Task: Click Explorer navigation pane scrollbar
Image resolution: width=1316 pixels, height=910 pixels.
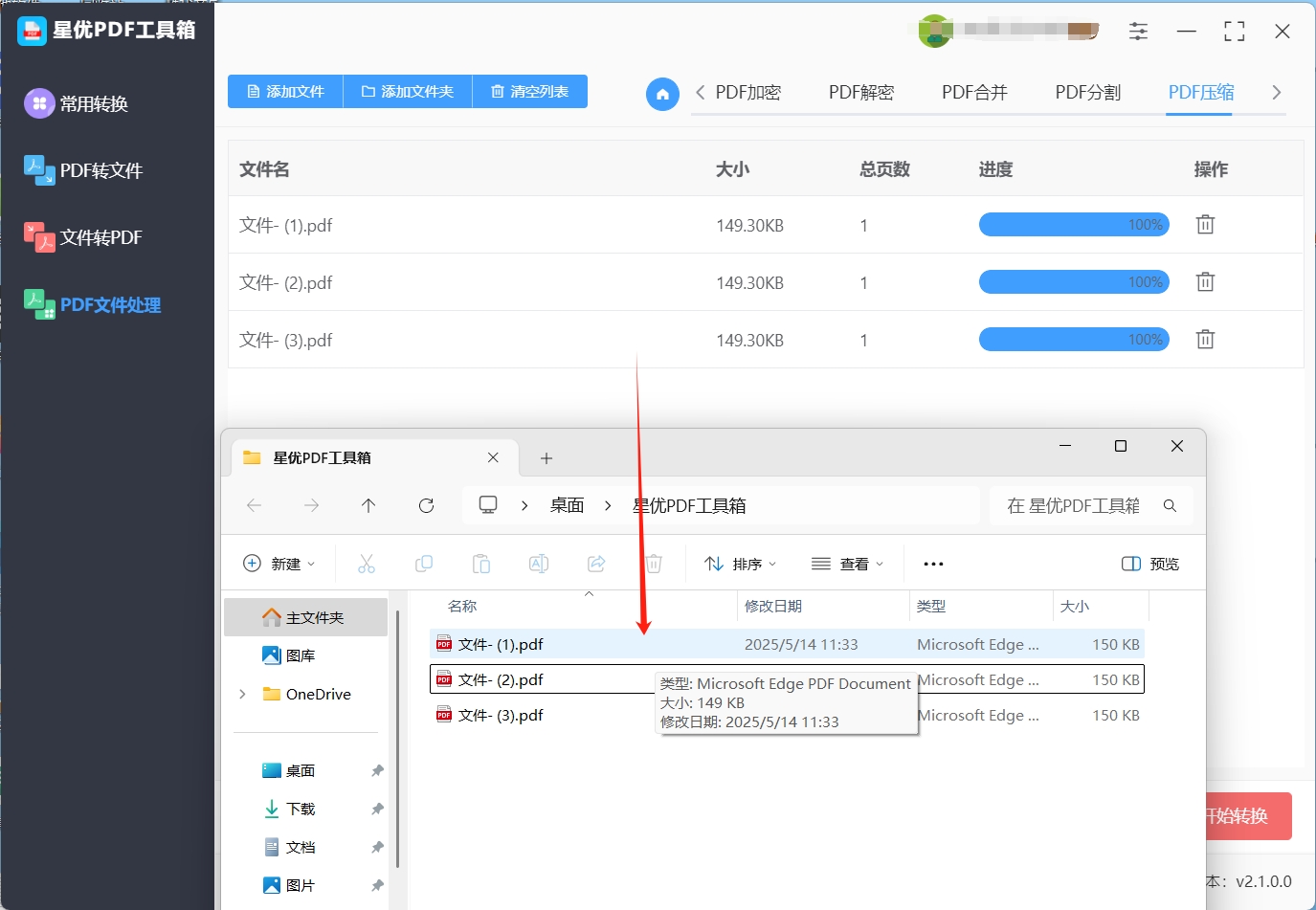Action: coord(397,739)
